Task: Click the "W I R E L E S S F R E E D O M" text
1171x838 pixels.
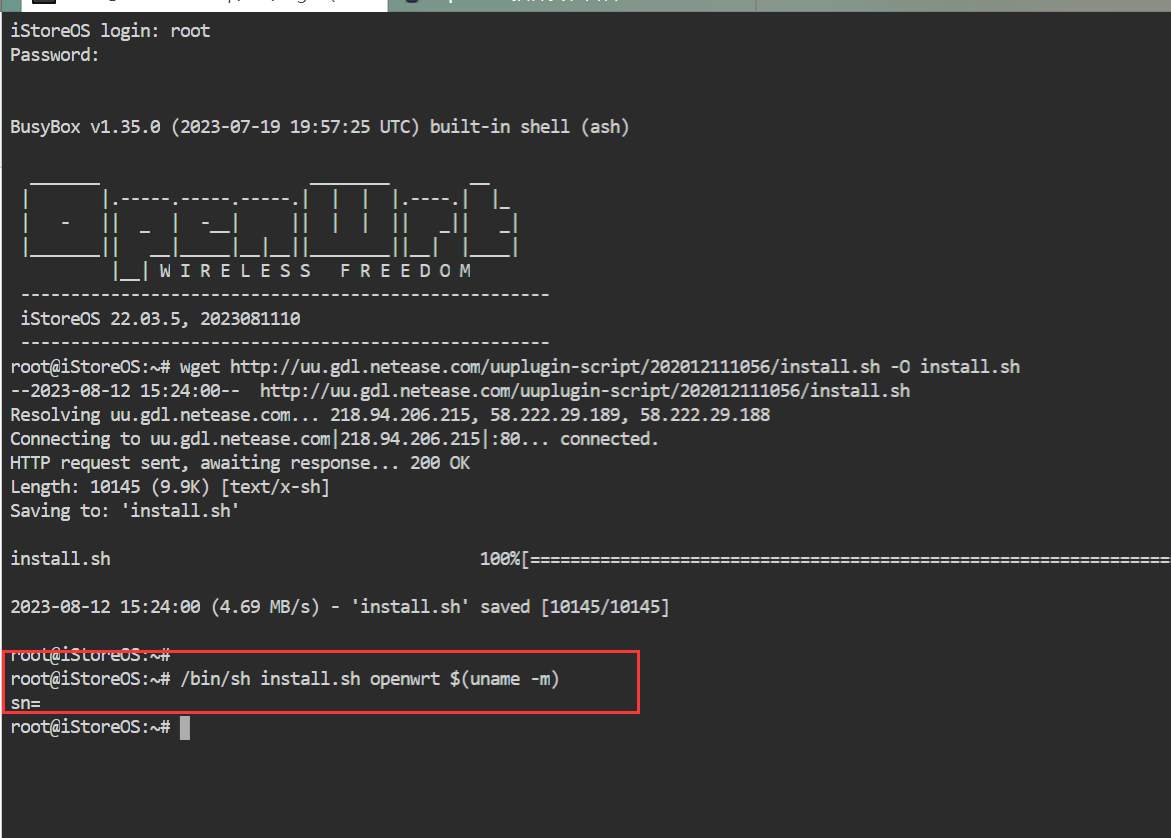Action: click(315, 271)
